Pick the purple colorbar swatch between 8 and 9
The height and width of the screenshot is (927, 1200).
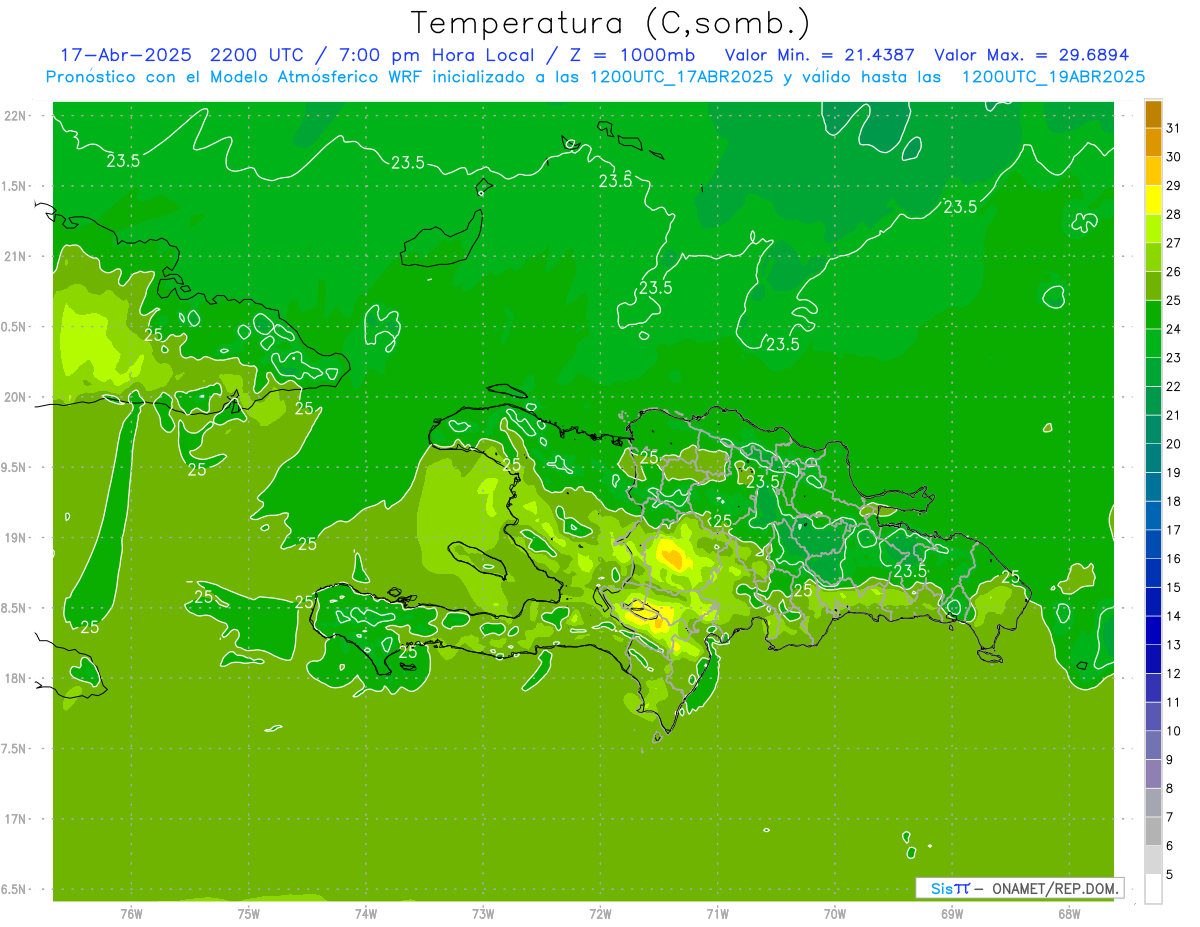pos(1154,774)
